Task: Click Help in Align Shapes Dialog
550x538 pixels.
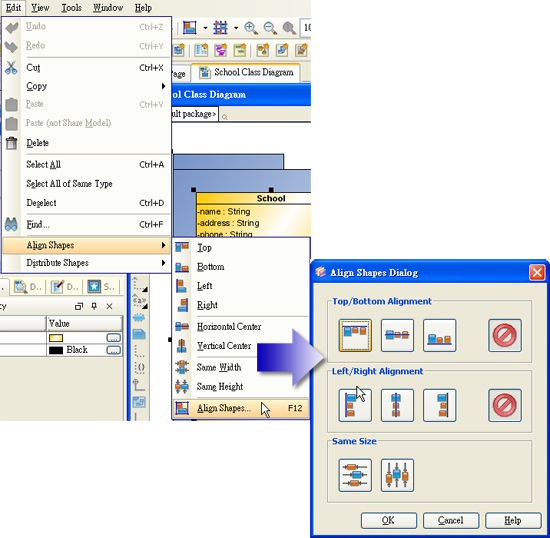Action: coord(513,520)
